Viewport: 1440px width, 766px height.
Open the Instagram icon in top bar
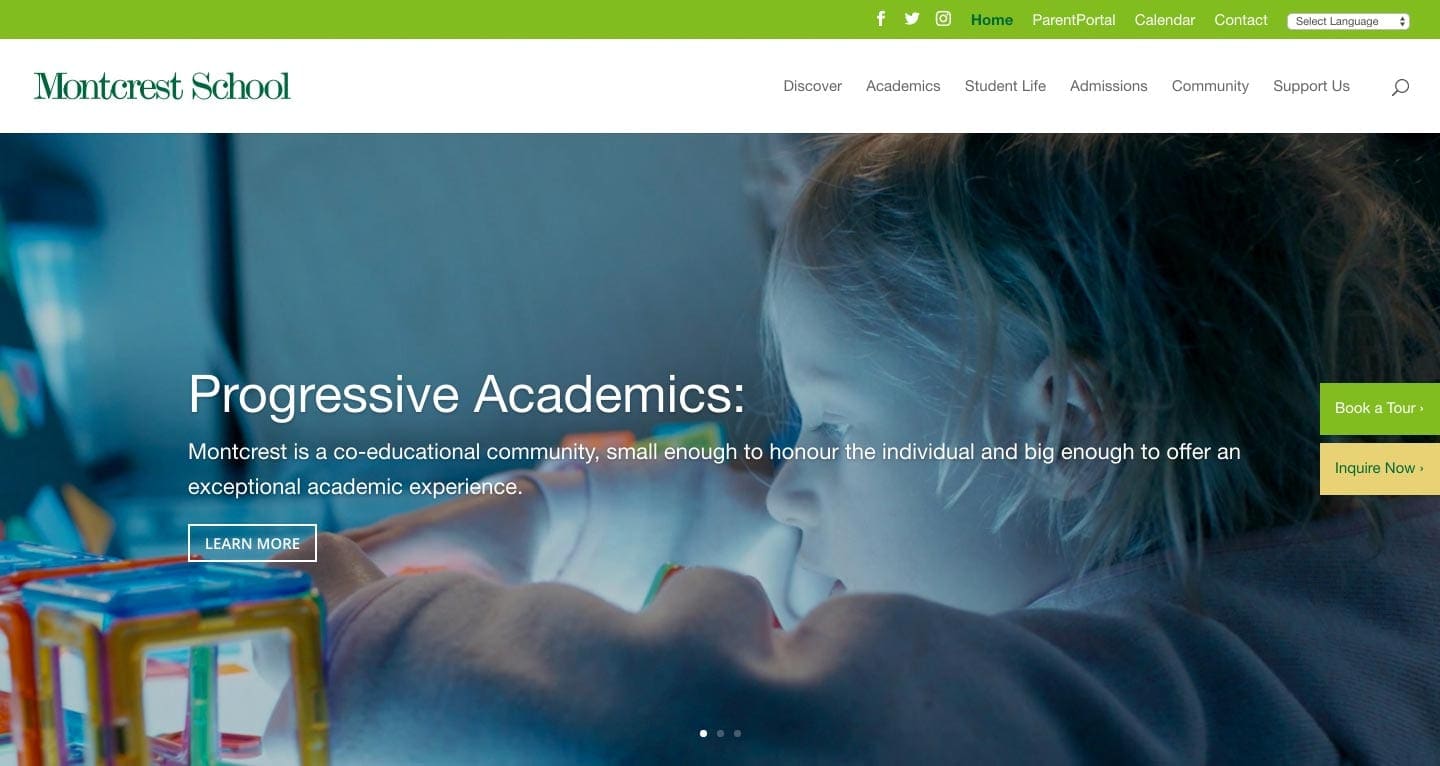[x=943, y=19]
